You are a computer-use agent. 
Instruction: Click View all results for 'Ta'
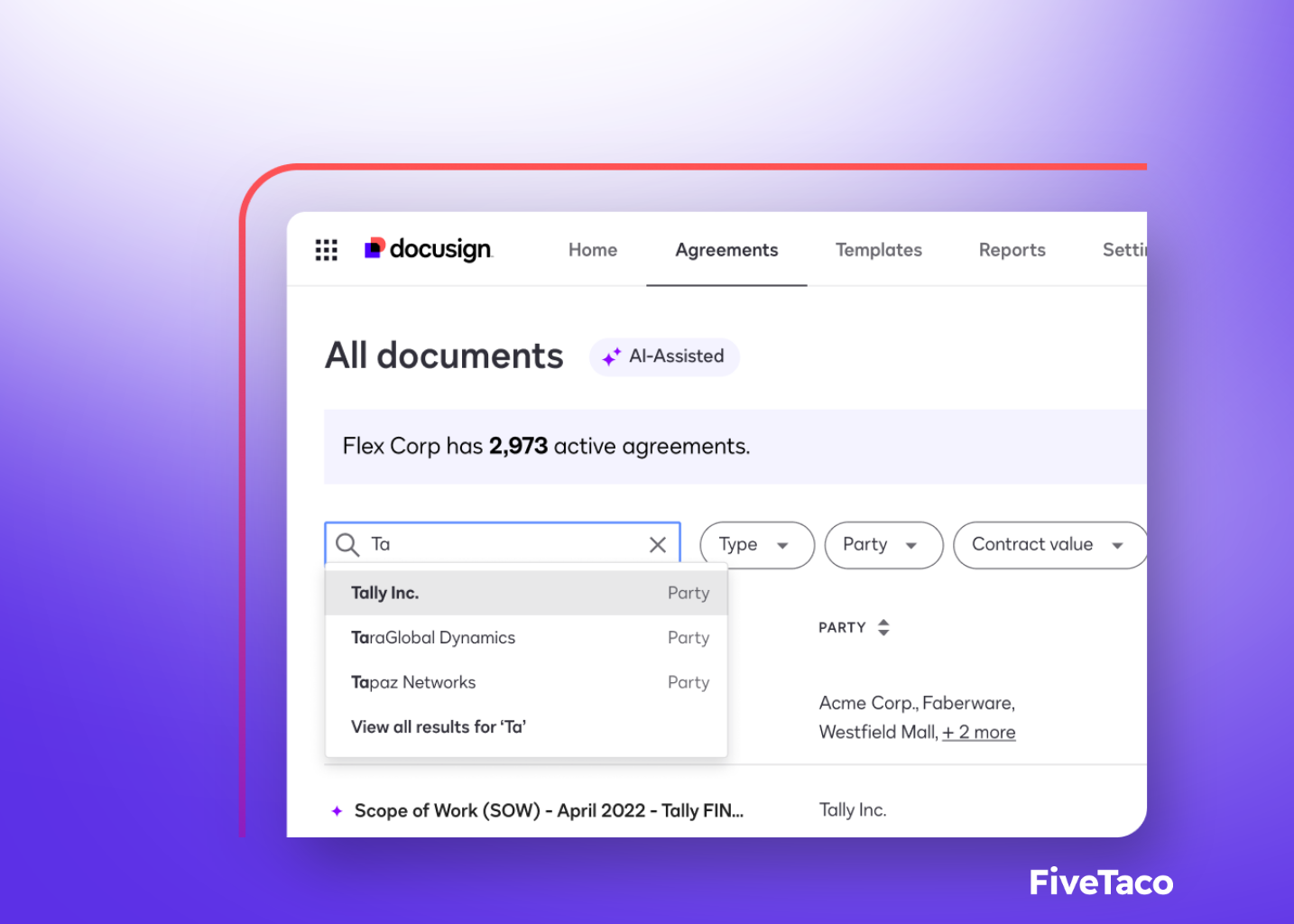439,727
